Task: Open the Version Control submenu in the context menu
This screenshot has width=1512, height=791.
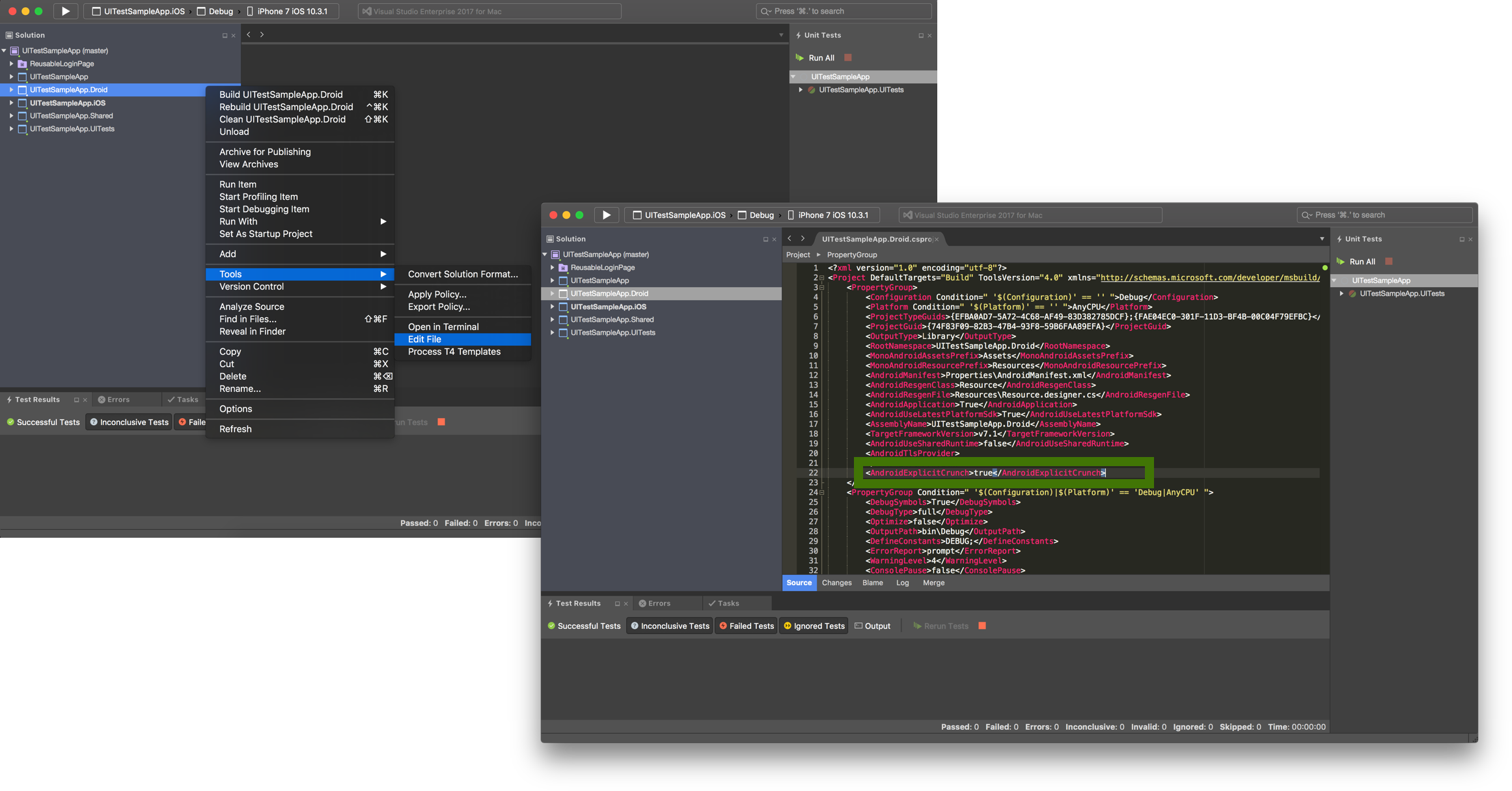Action: 300,286
